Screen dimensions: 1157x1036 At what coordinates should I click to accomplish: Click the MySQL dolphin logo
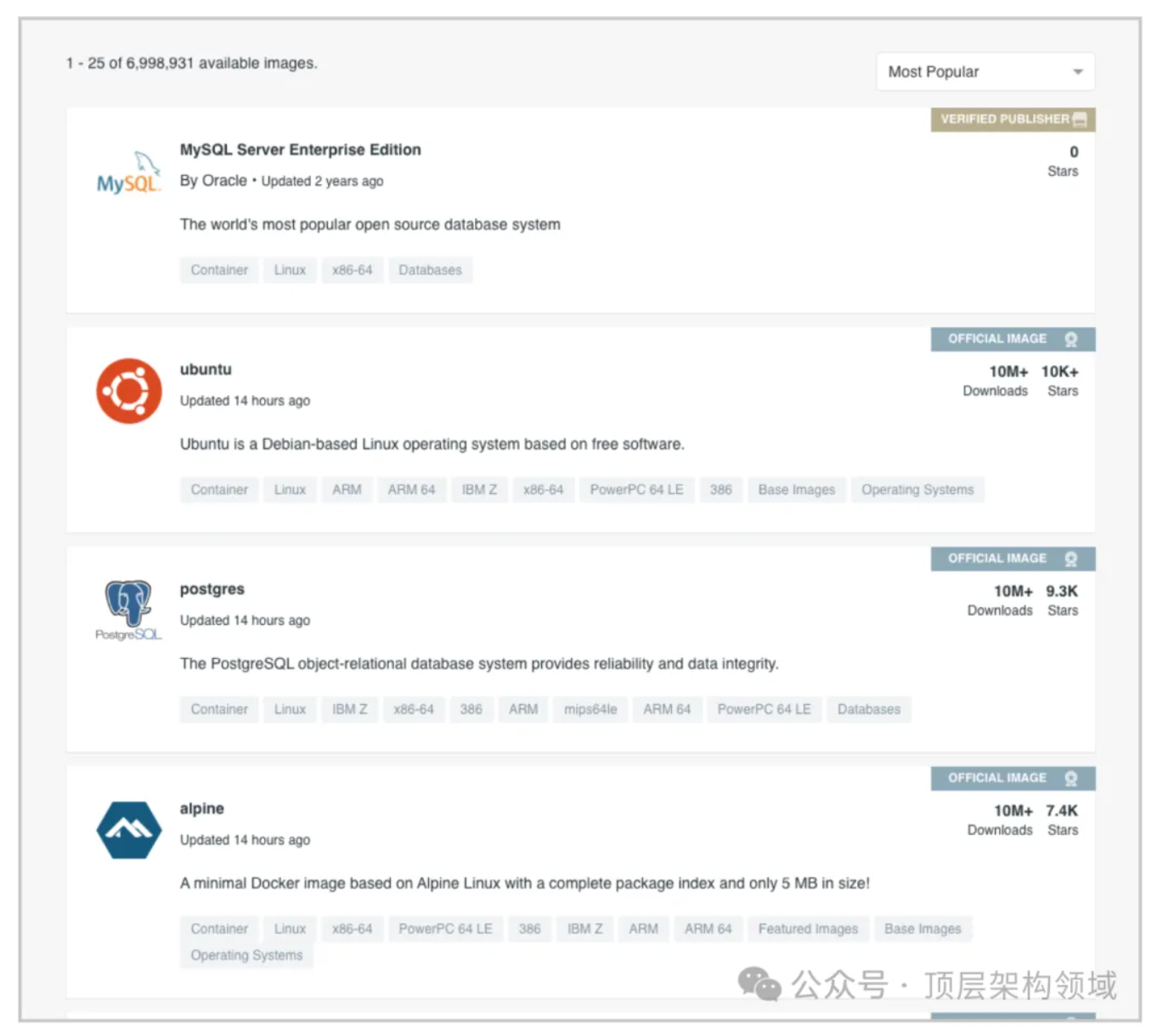pyautogui.click(x=128, y=174)
